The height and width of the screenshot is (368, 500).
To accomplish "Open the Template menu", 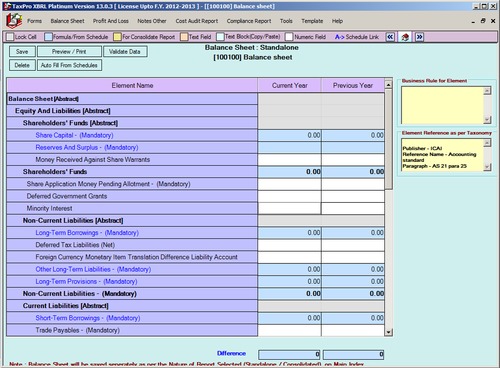I will tap(312, 21).
